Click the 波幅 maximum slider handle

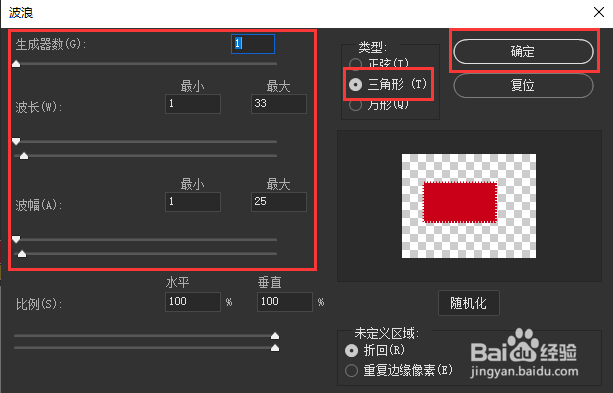[x=22, y=254]
